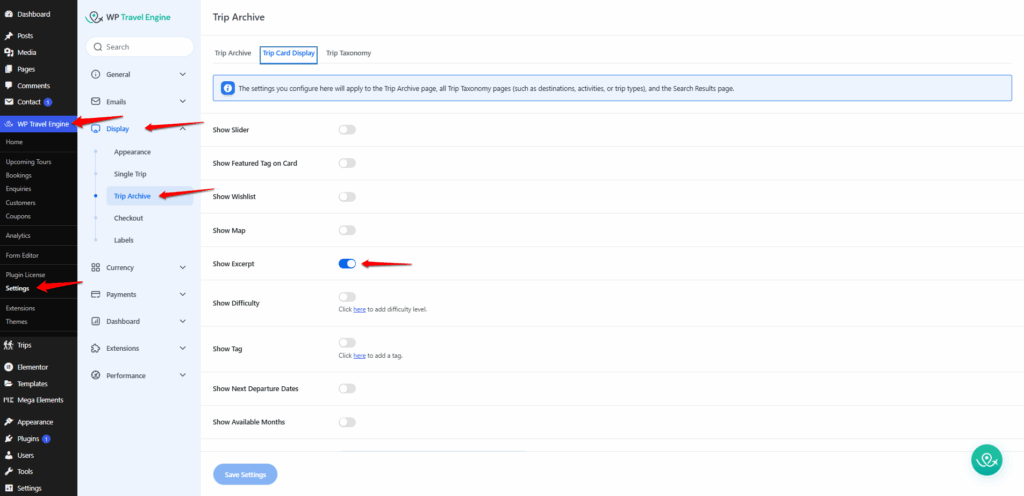Open the Single Trip submenu item

[132, 174]
